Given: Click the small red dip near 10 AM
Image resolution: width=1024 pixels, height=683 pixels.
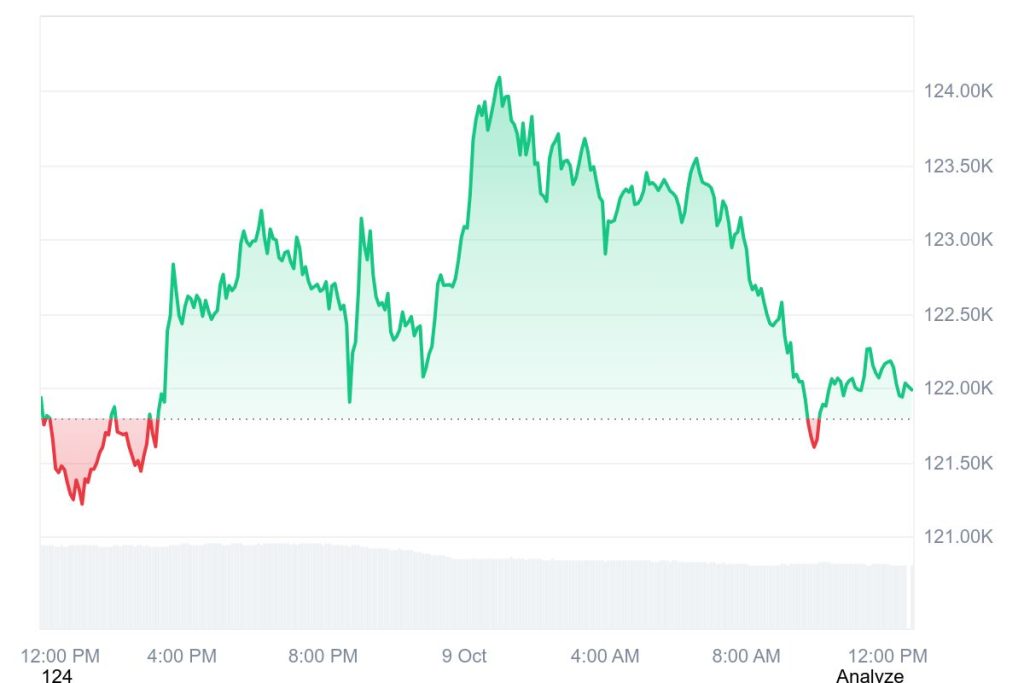Looking at the screenshot, I should [814, 445].
